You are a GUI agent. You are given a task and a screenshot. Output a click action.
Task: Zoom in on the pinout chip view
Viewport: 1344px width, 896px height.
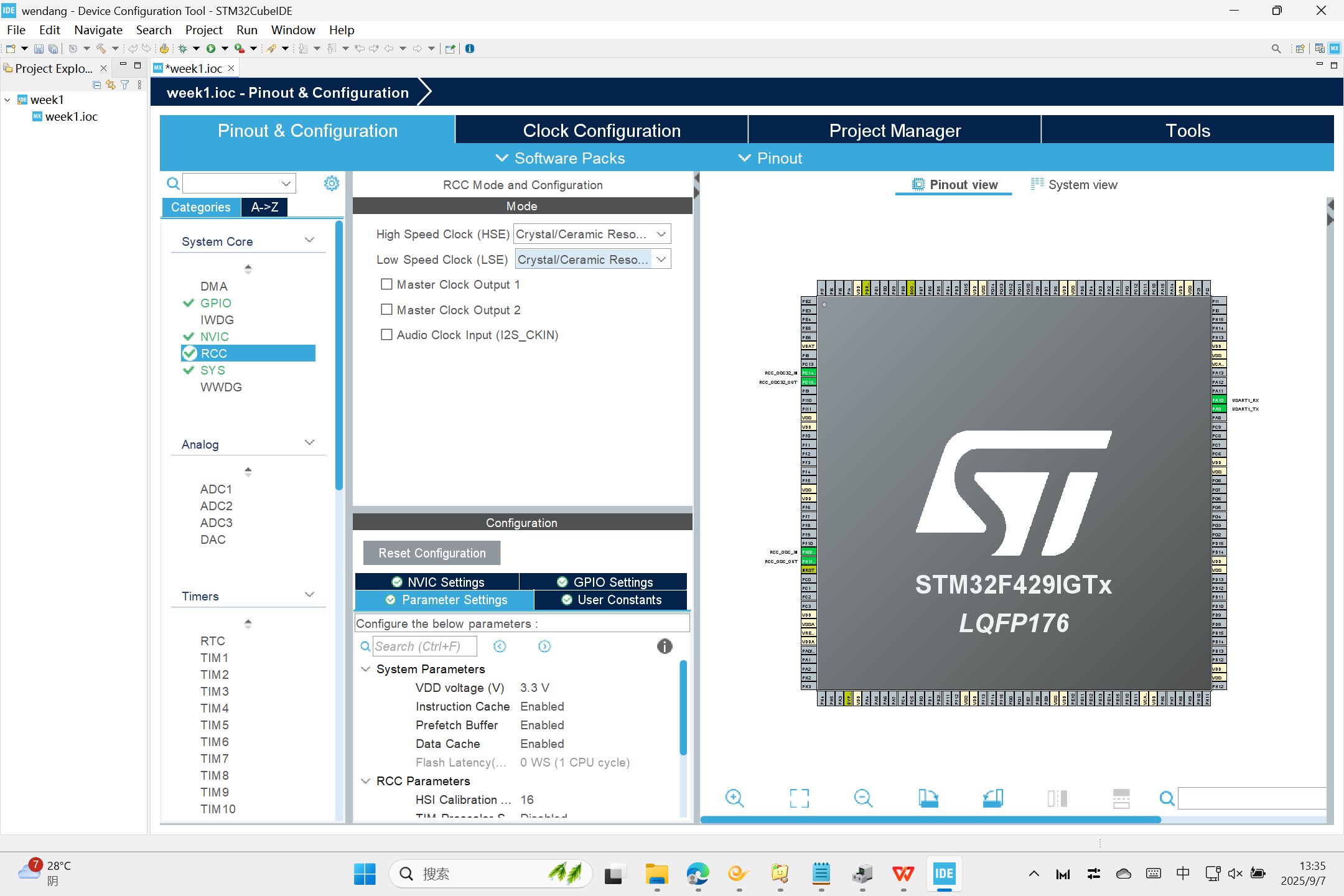pyautogui.click(x=734, y=798)
